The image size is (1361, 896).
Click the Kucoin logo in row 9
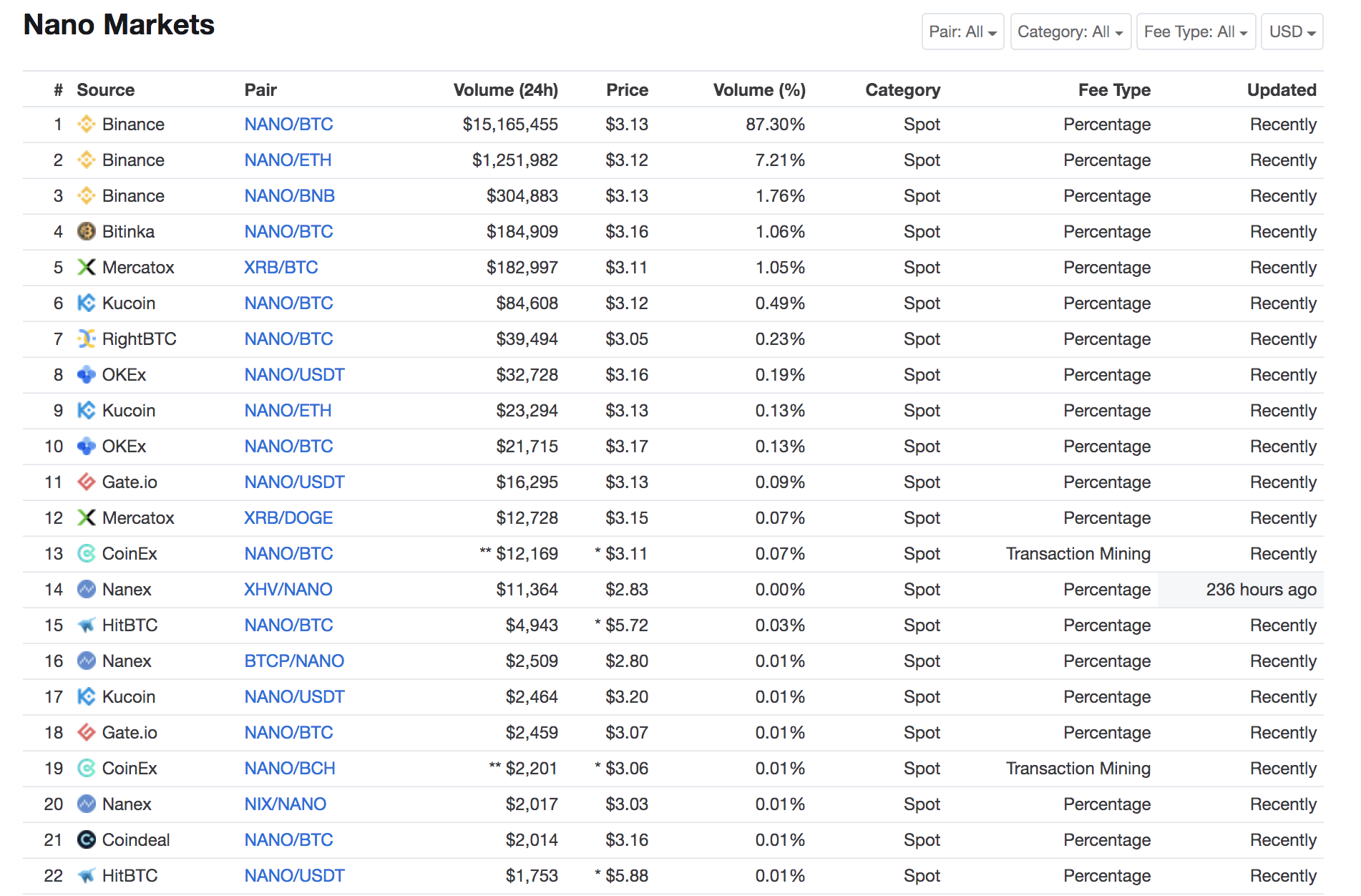87,411
